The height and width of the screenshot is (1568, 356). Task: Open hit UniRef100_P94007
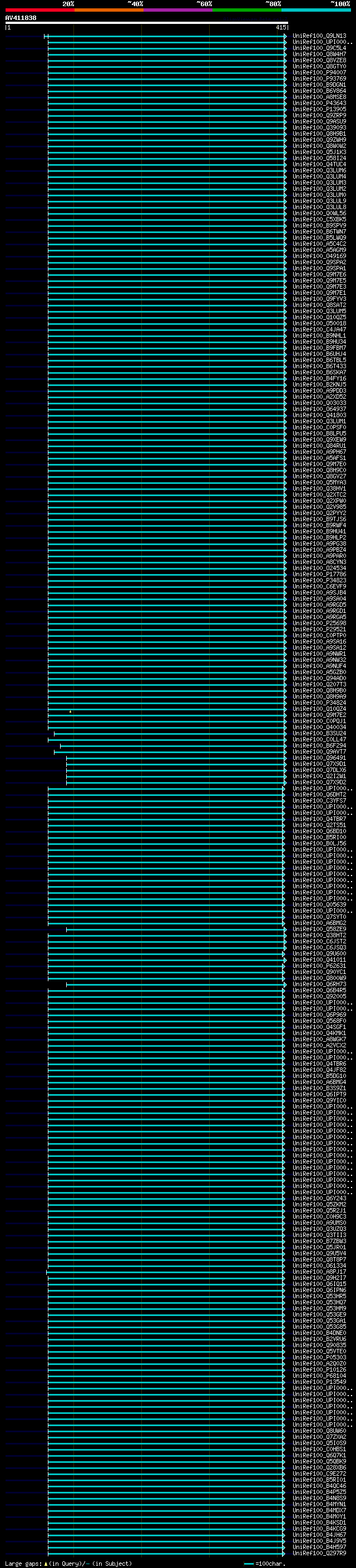pos(319,72)
